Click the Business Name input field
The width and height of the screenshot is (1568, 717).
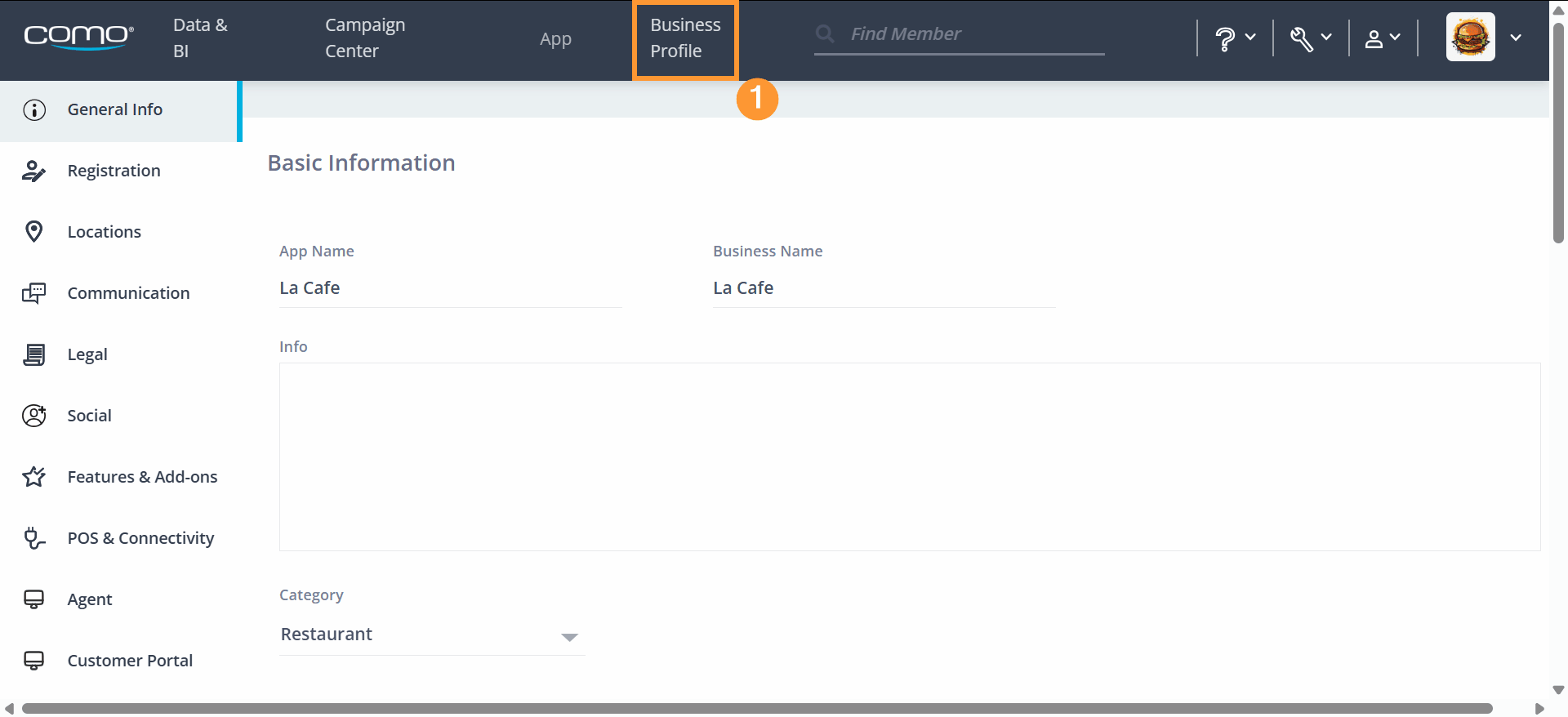pyautogui.click(x=884, y=288)
